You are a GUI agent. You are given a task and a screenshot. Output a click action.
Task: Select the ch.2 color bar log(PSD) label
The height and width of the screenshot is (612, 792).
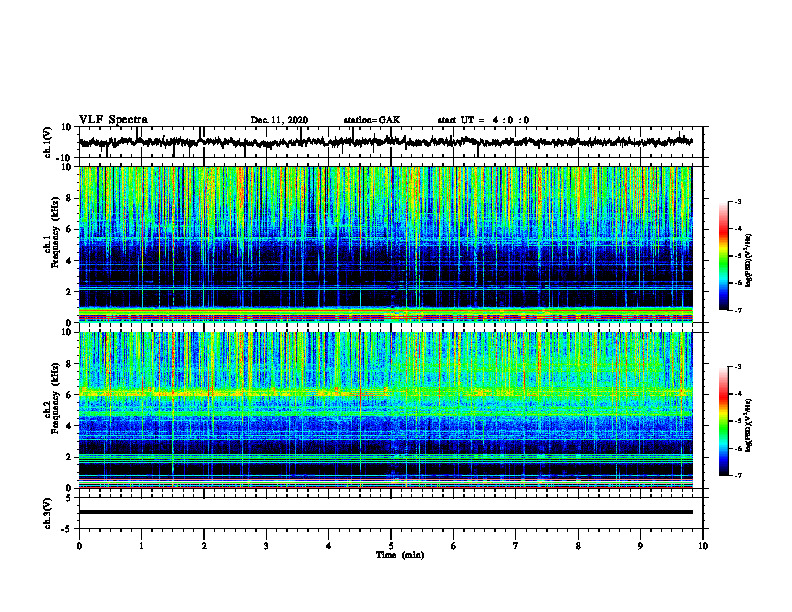pos(749,425)
